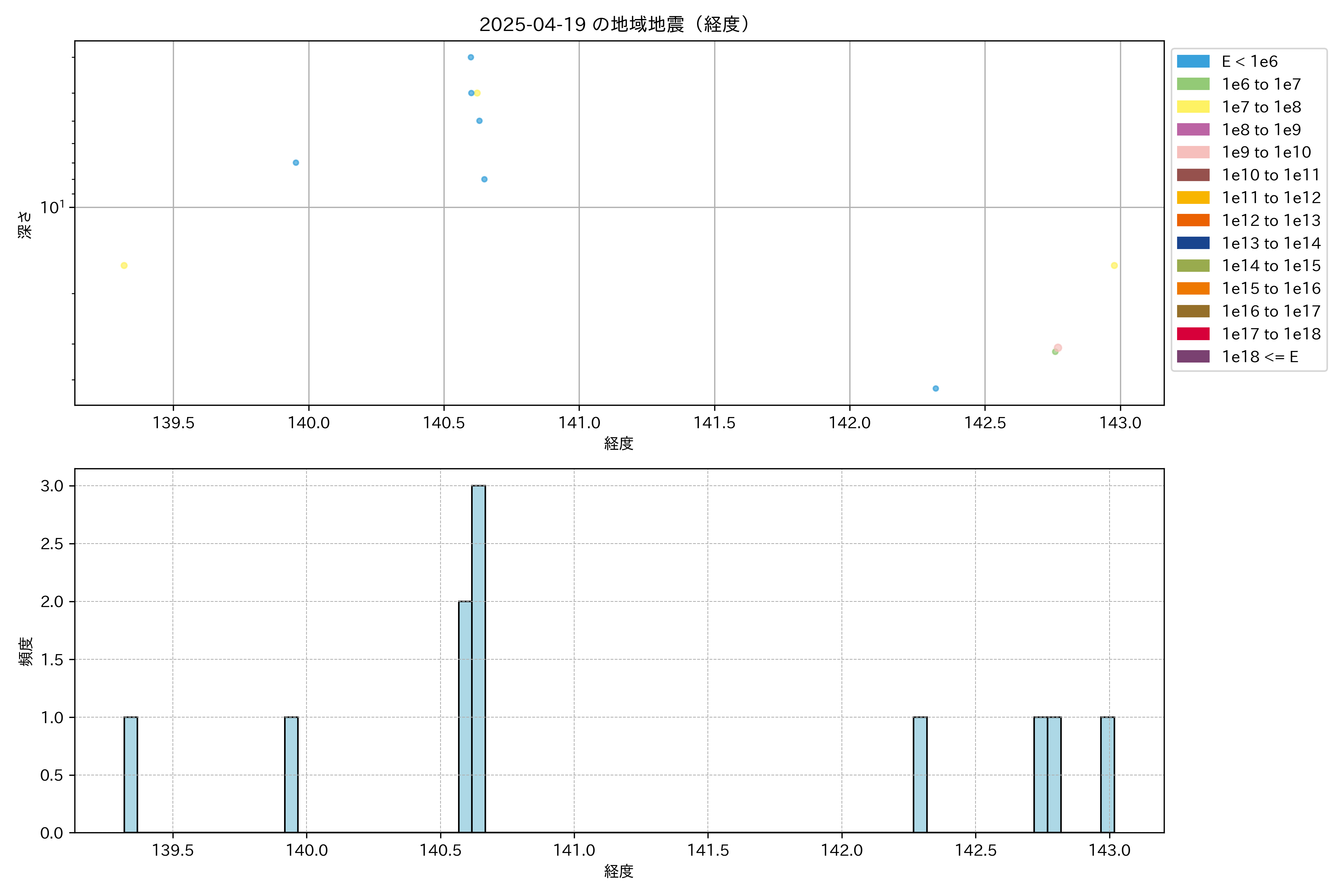Screen dimensions: 1344x896
Task: Click the chart title 2025-04-19 の地域地震
Action: coord(614,25)
